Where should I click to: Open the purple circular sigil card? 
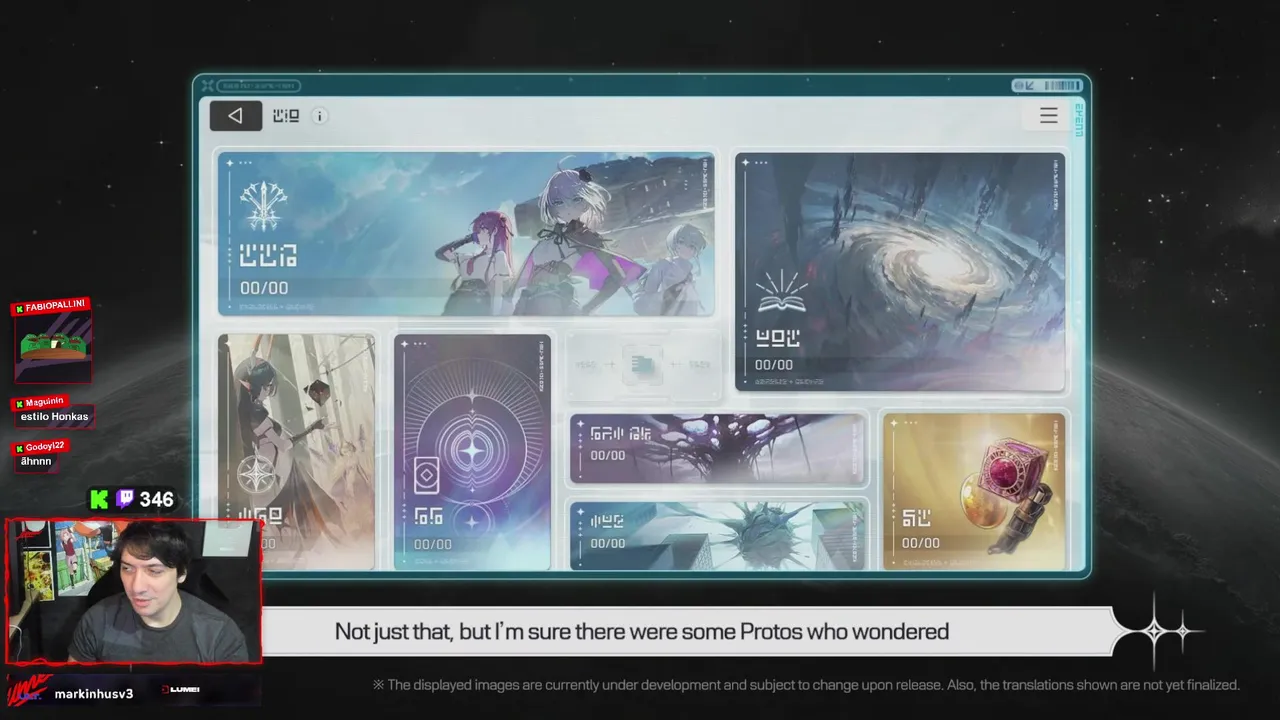(x=472, y=452)
